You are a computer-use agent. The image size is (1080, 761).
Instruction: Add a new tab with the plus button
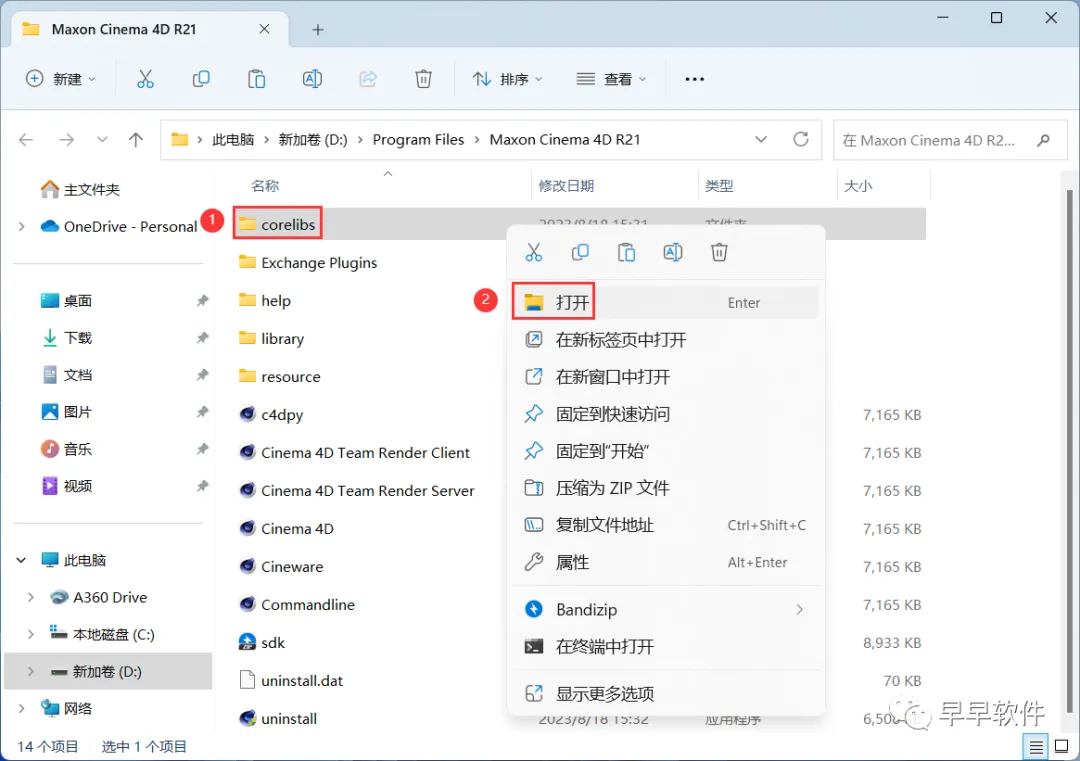318,30
